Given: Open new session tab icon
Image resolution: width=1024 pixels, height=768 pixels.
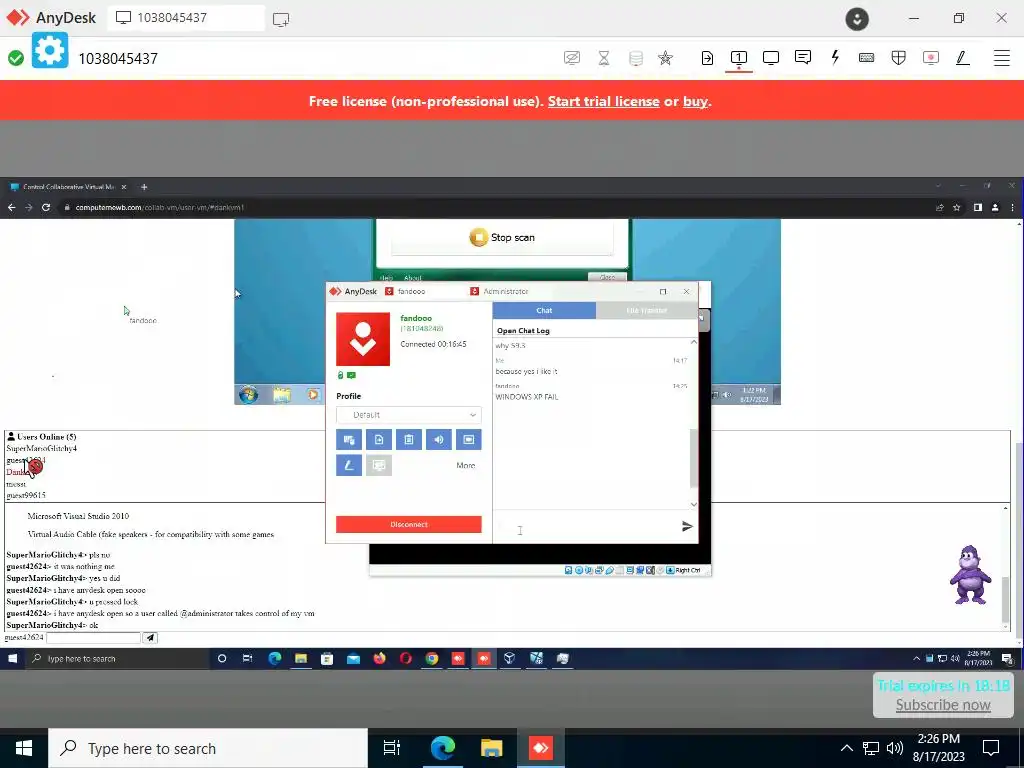Looking at the screenshot, I should point(281,19).
